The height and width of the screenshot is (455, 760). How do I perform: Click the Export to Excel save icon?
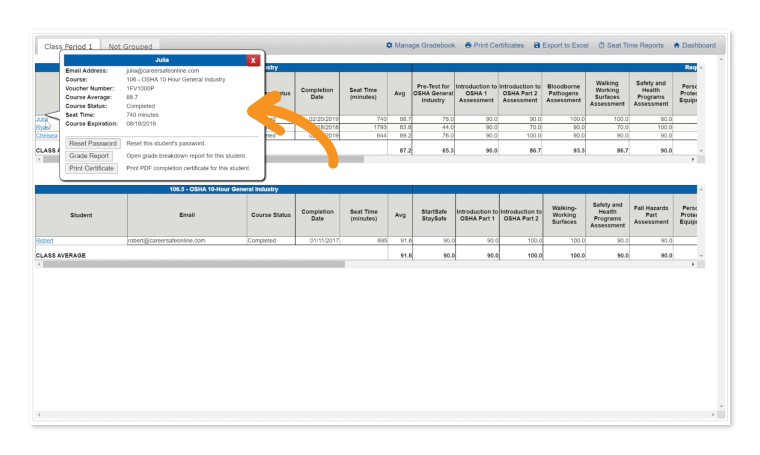(x=537, y=45)
